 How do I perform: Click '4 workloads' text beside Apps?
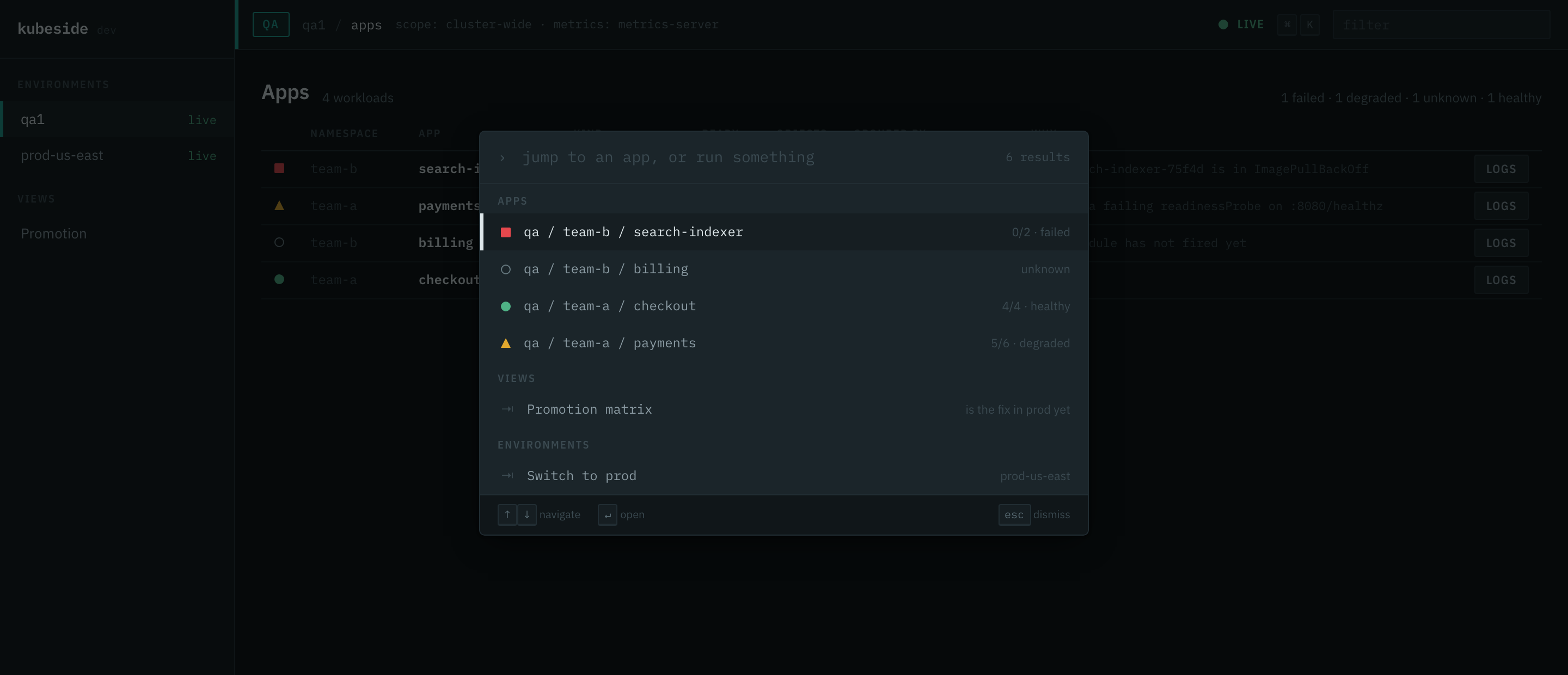pyautogui.click(x=357, y=98)
